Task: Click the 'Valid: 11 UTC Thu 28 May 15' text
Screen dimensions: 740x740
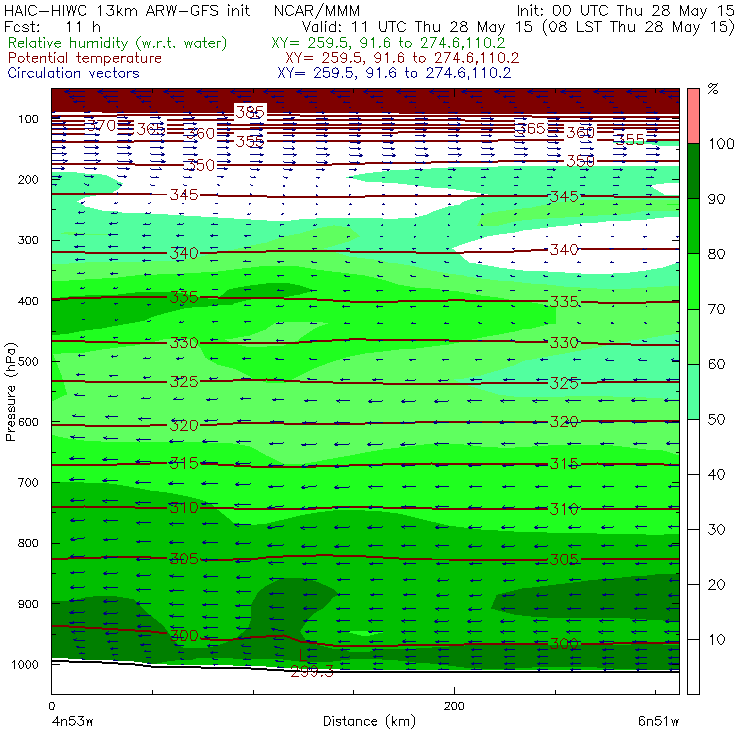Action: click(x=419, y=27)
